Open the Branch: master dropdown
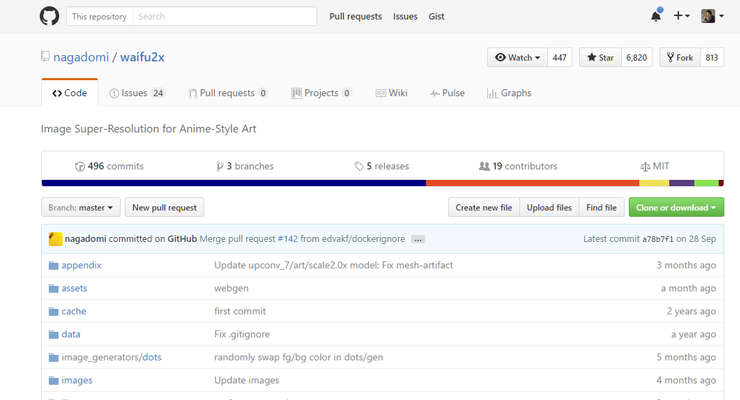740x400 pixels. 81,207
